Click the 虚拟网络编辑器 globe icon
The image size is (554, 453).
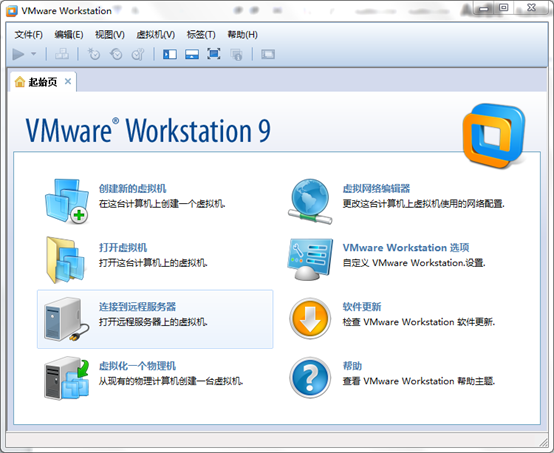(x=310, y=201)
